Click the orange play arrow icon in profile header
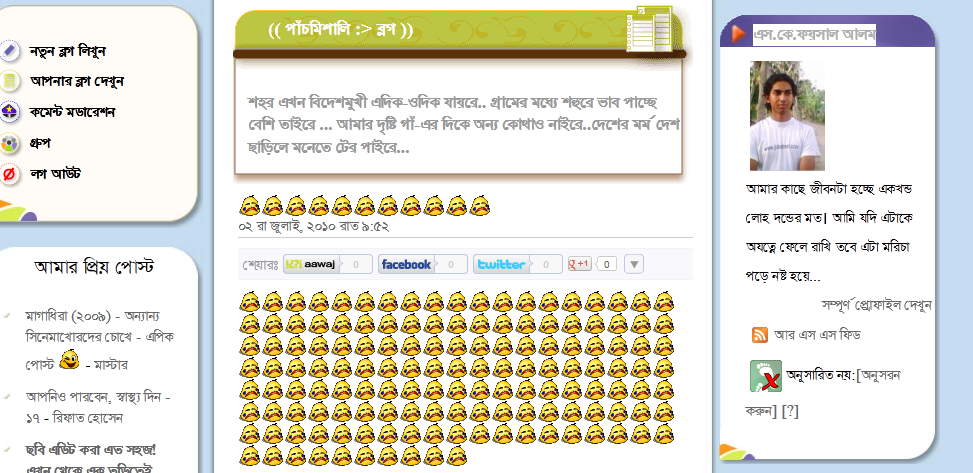Screen dimensions: 973x473 tap(737, 34)
